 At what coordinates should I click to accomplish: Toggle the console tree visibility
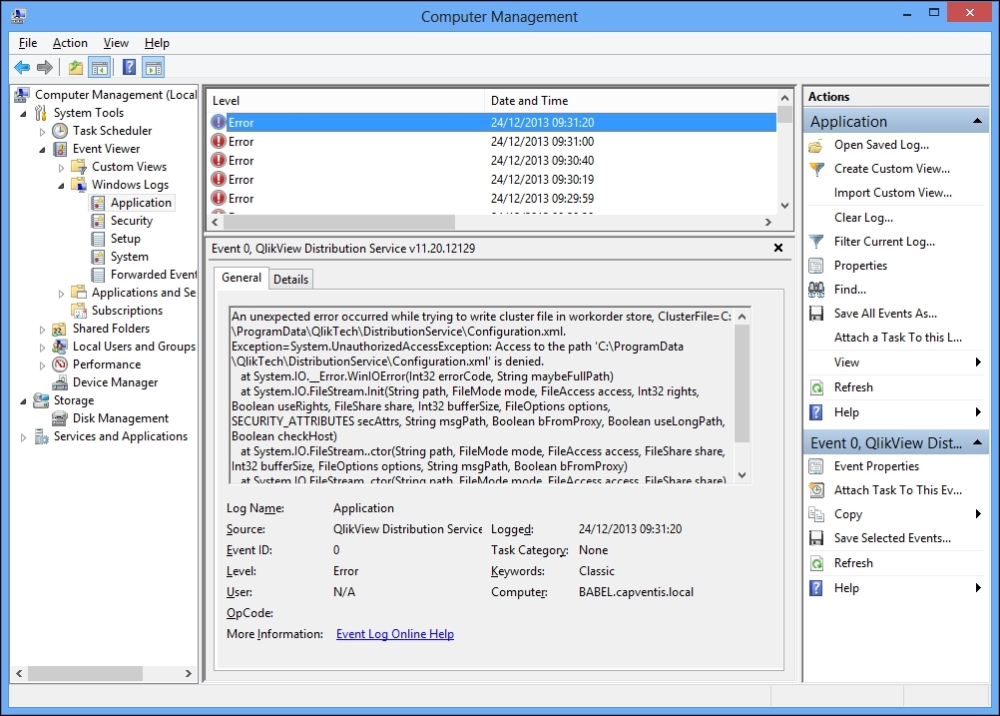[100, 67]
